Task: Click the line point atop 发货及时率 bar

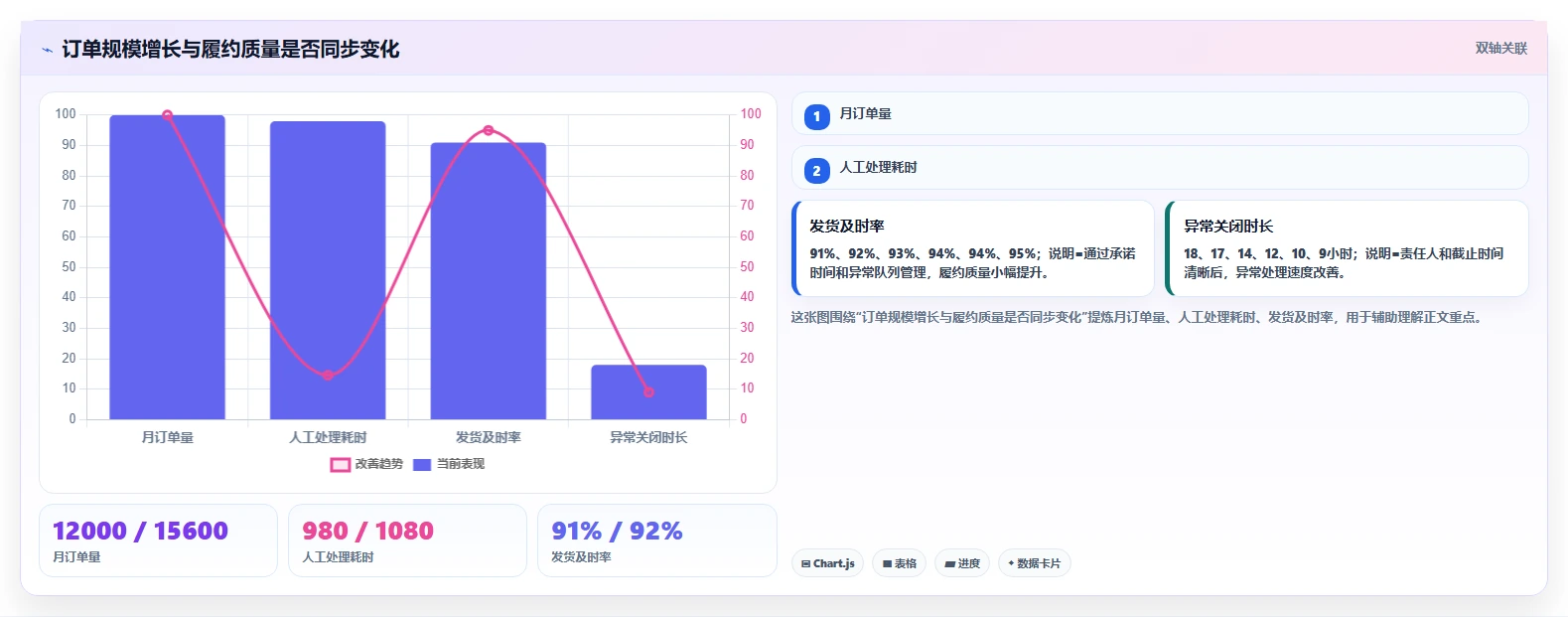Action: click(x=488, y=130)
